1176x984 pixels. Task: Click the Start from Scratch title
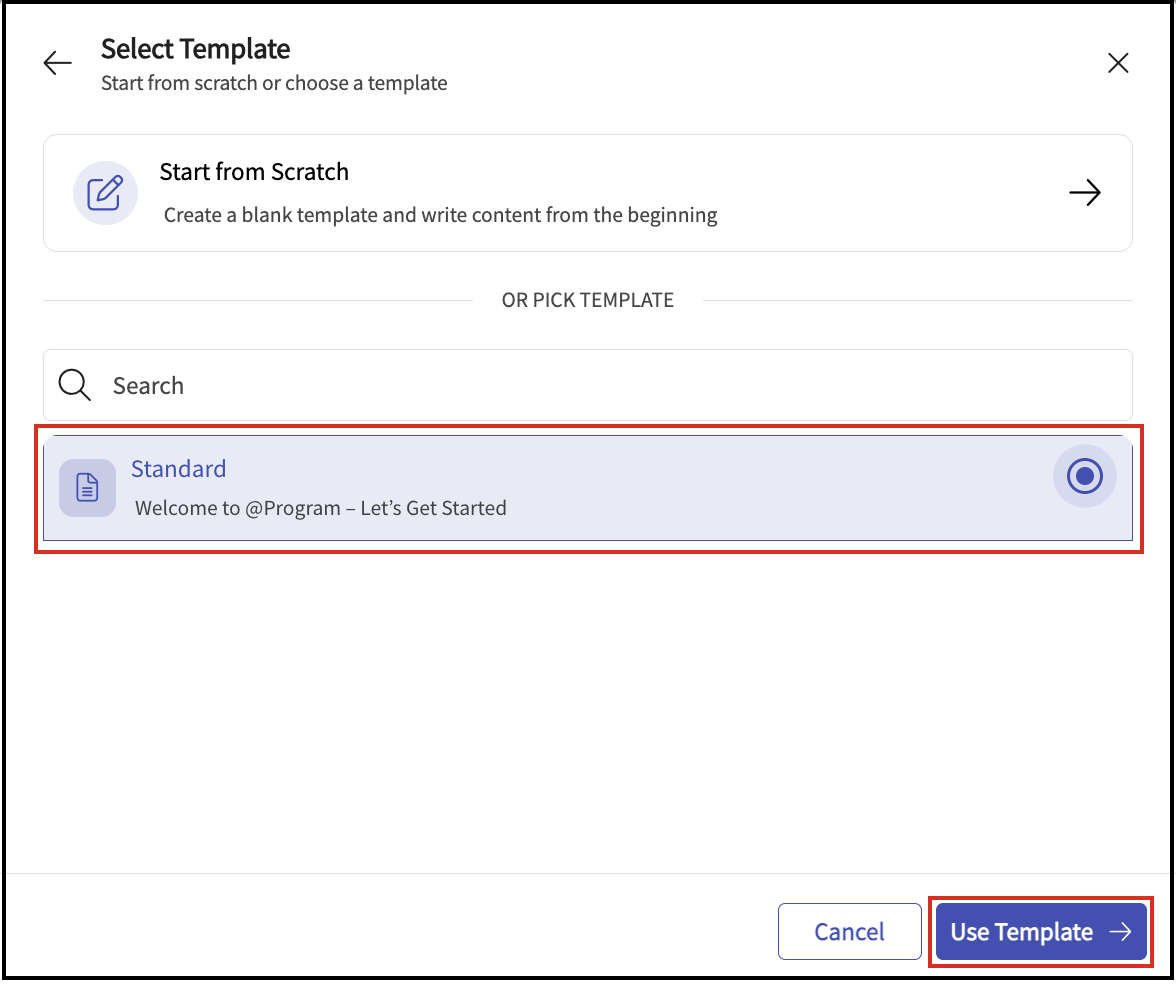coord(254,171)
